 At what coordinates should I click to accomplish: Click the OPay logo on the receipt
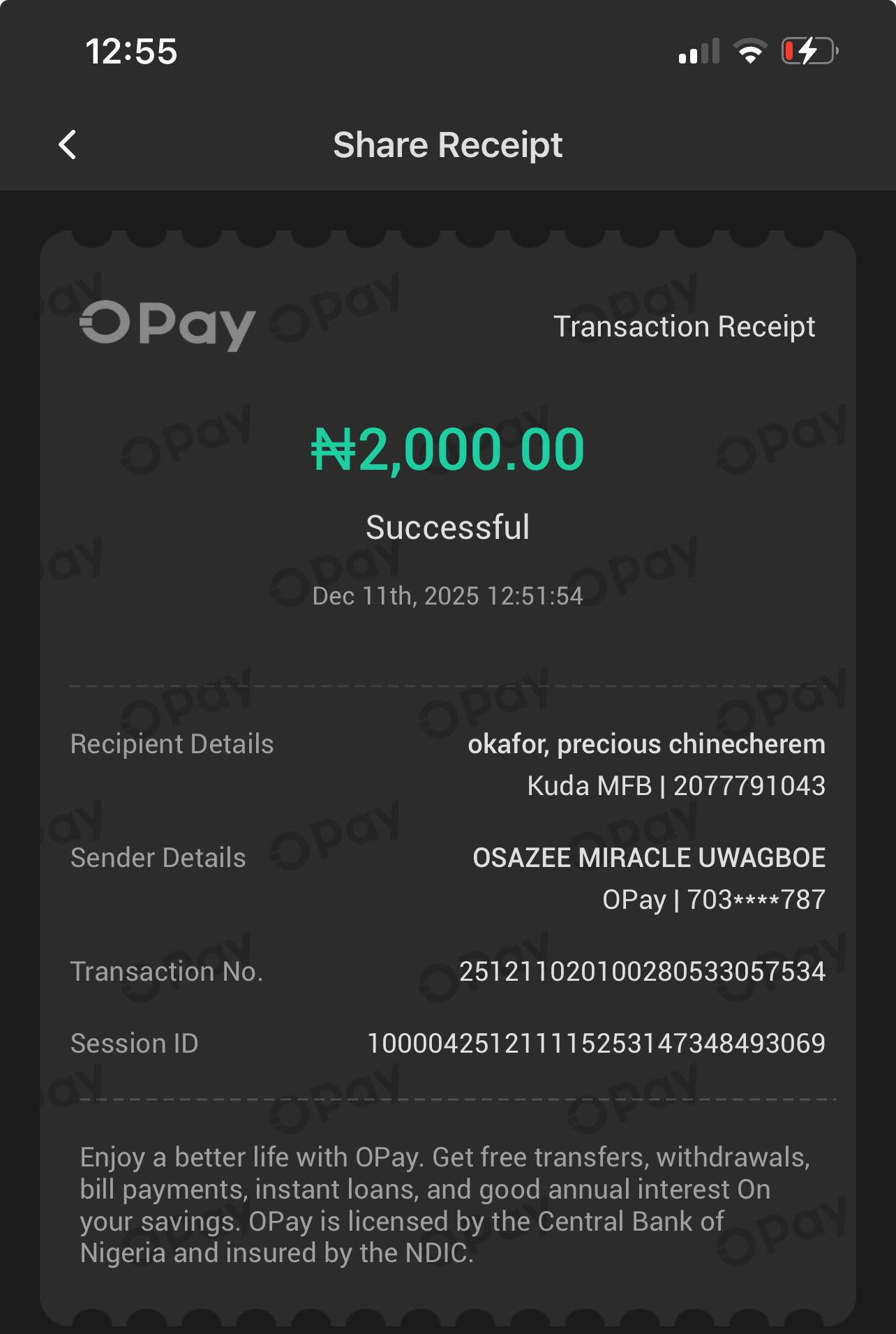point(167,325)
